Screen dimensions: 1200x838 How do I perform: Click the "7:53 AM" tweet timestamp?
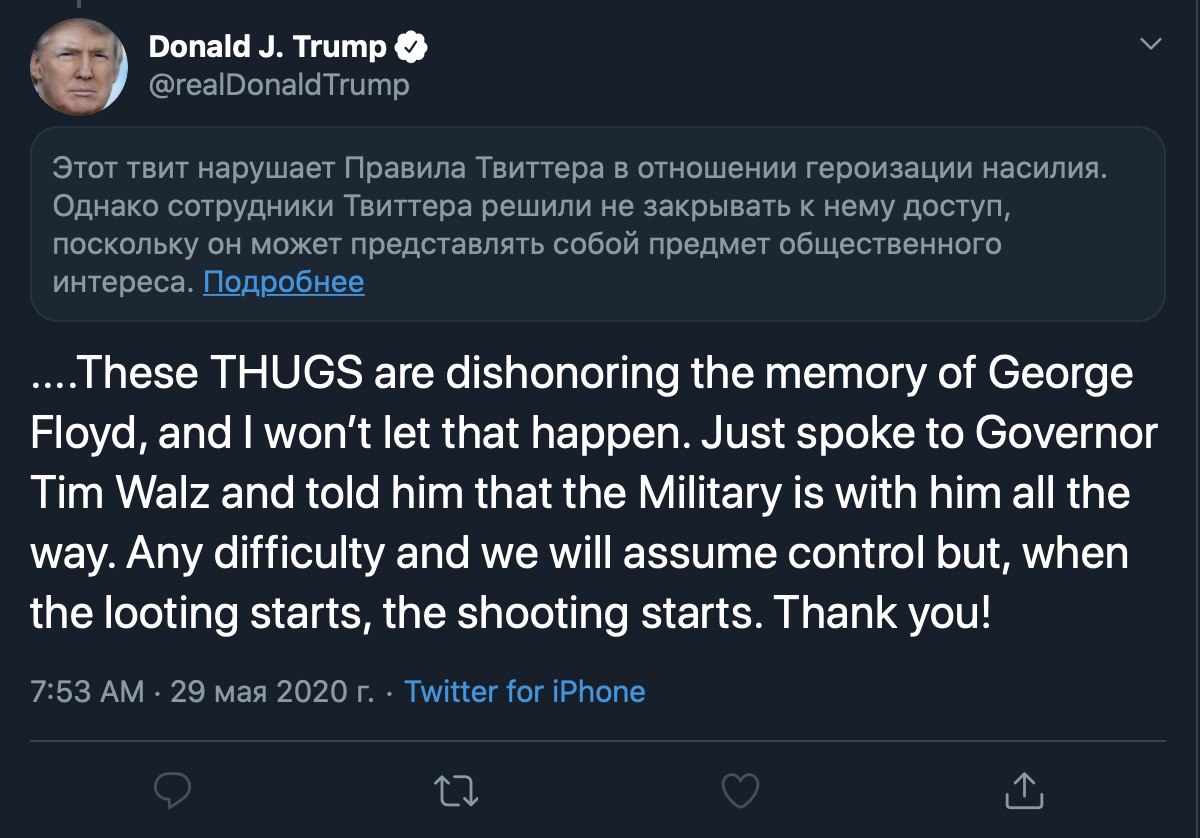(x=87, y=692)
